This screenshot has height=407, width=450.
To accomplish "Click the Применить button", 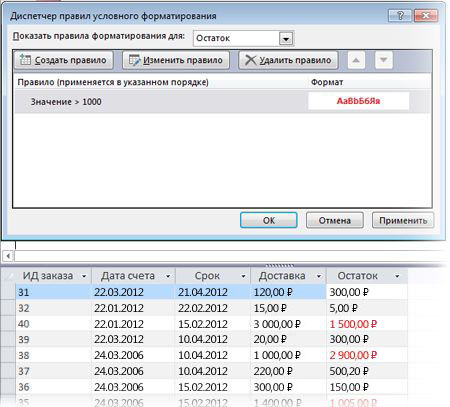I will [x=403, y=220].
